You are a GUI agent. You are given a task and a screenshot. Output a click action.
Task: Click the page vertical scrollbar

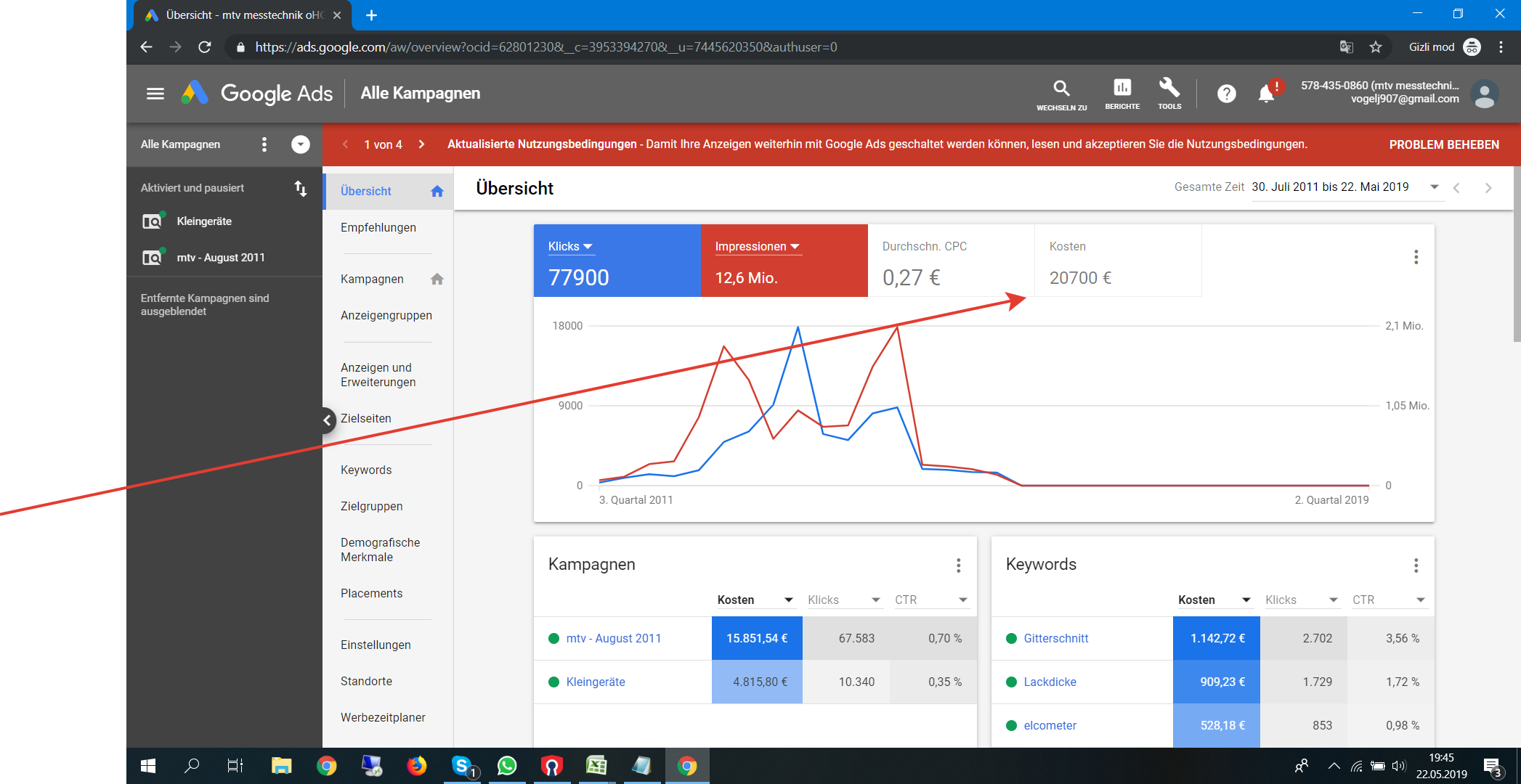click(x=1516, y=254)
